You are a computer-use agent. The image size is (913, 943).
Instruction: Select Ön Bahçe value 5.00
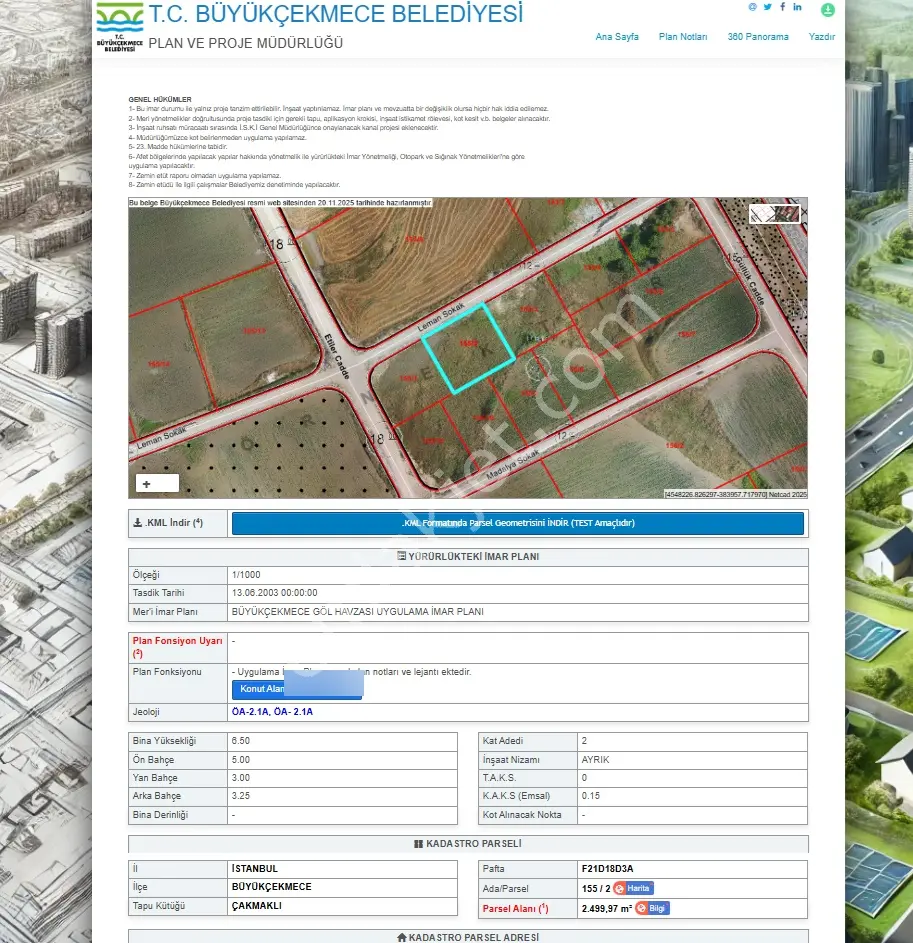(241, 760)
